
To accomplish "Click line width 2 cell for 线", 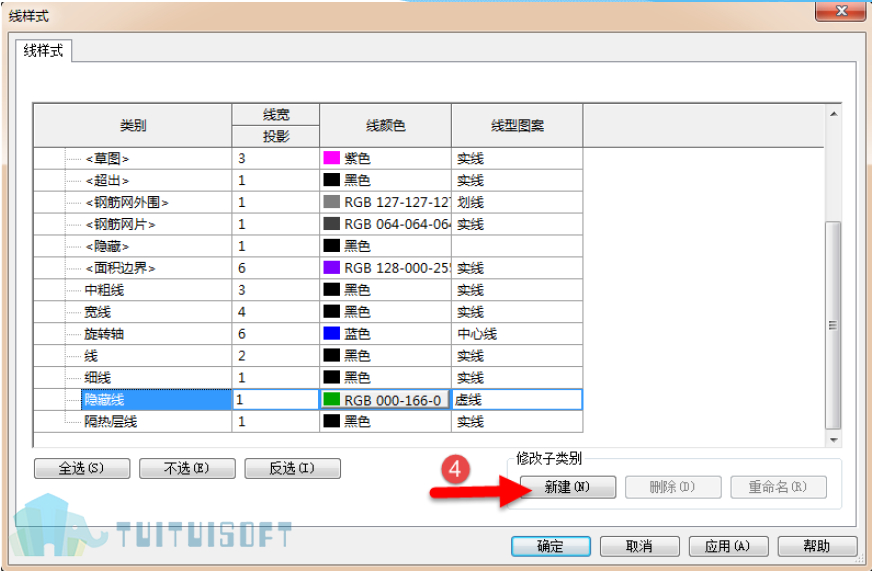I will (x=275, y=356).
